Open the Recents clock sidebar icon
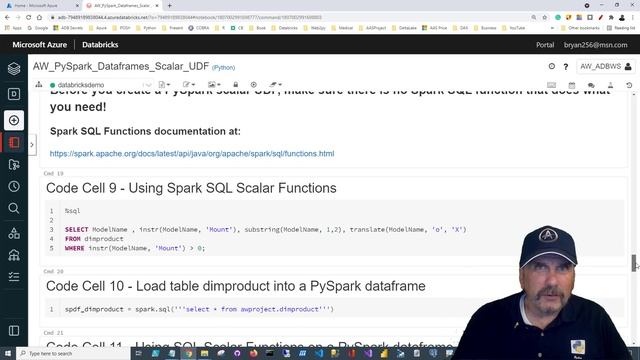Screen dimensions: 640x360 (x=14, y=187)
